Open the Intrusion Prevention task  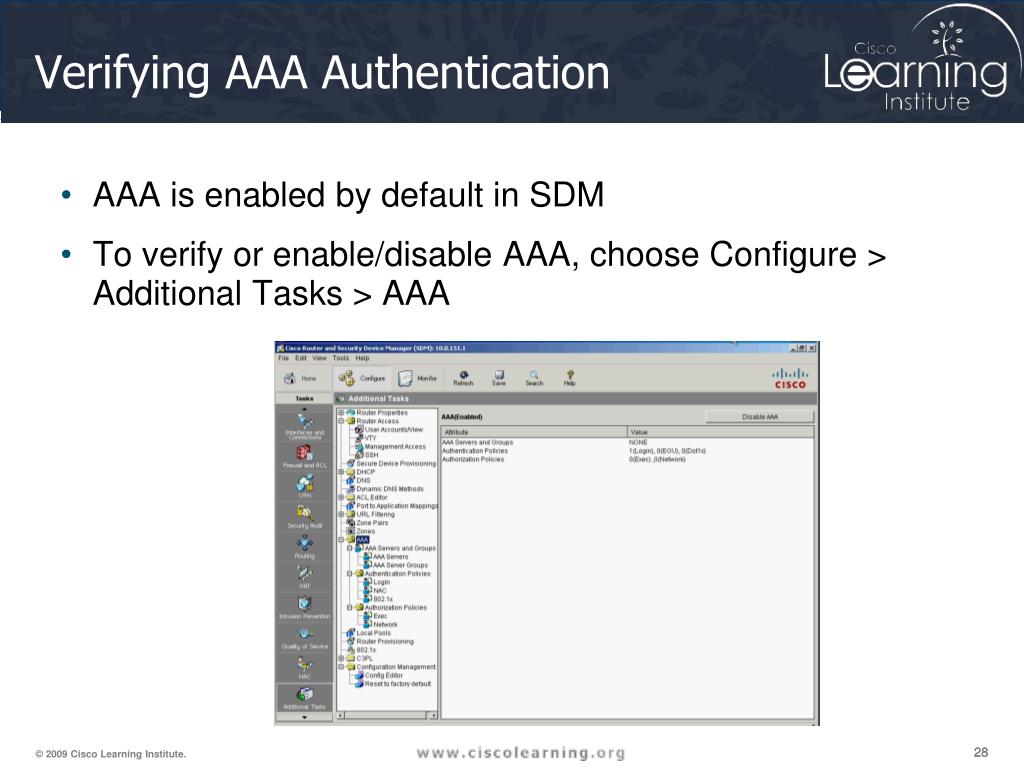point(305,605)
